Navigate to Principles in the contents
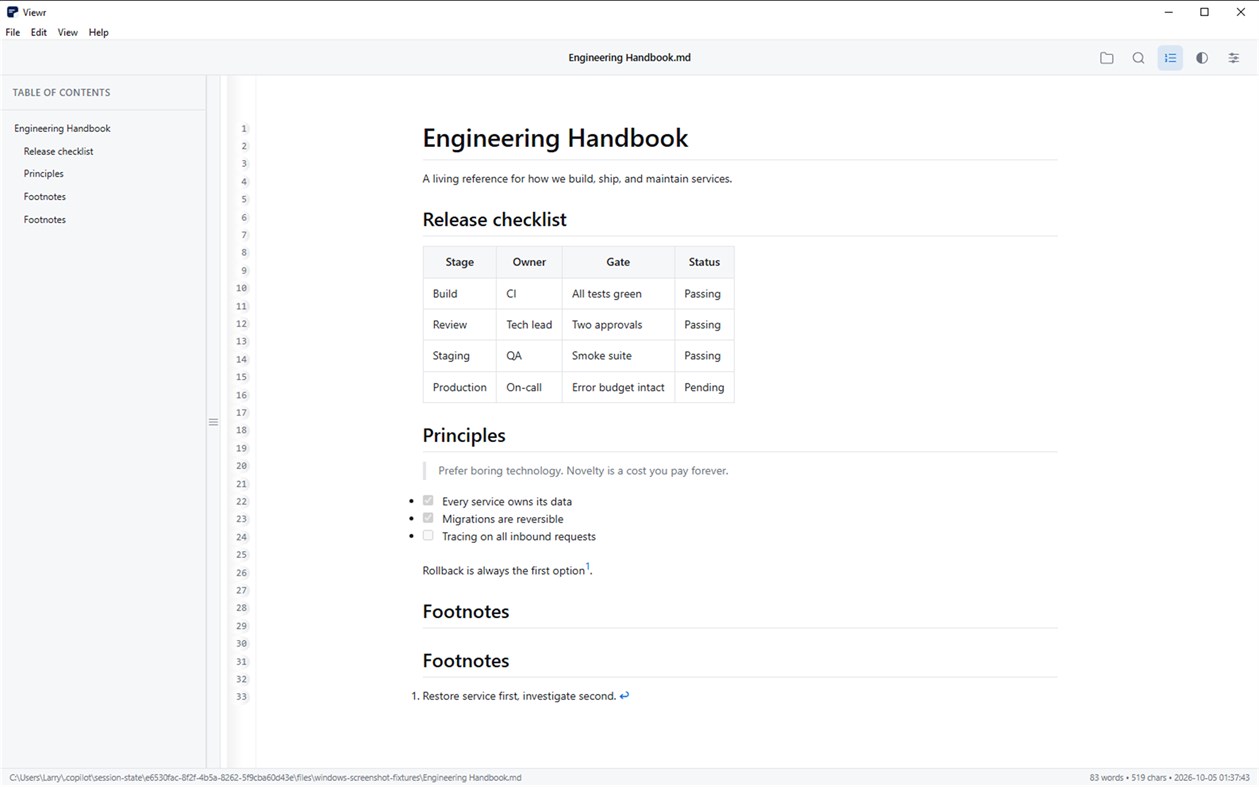 click(44, 174)
